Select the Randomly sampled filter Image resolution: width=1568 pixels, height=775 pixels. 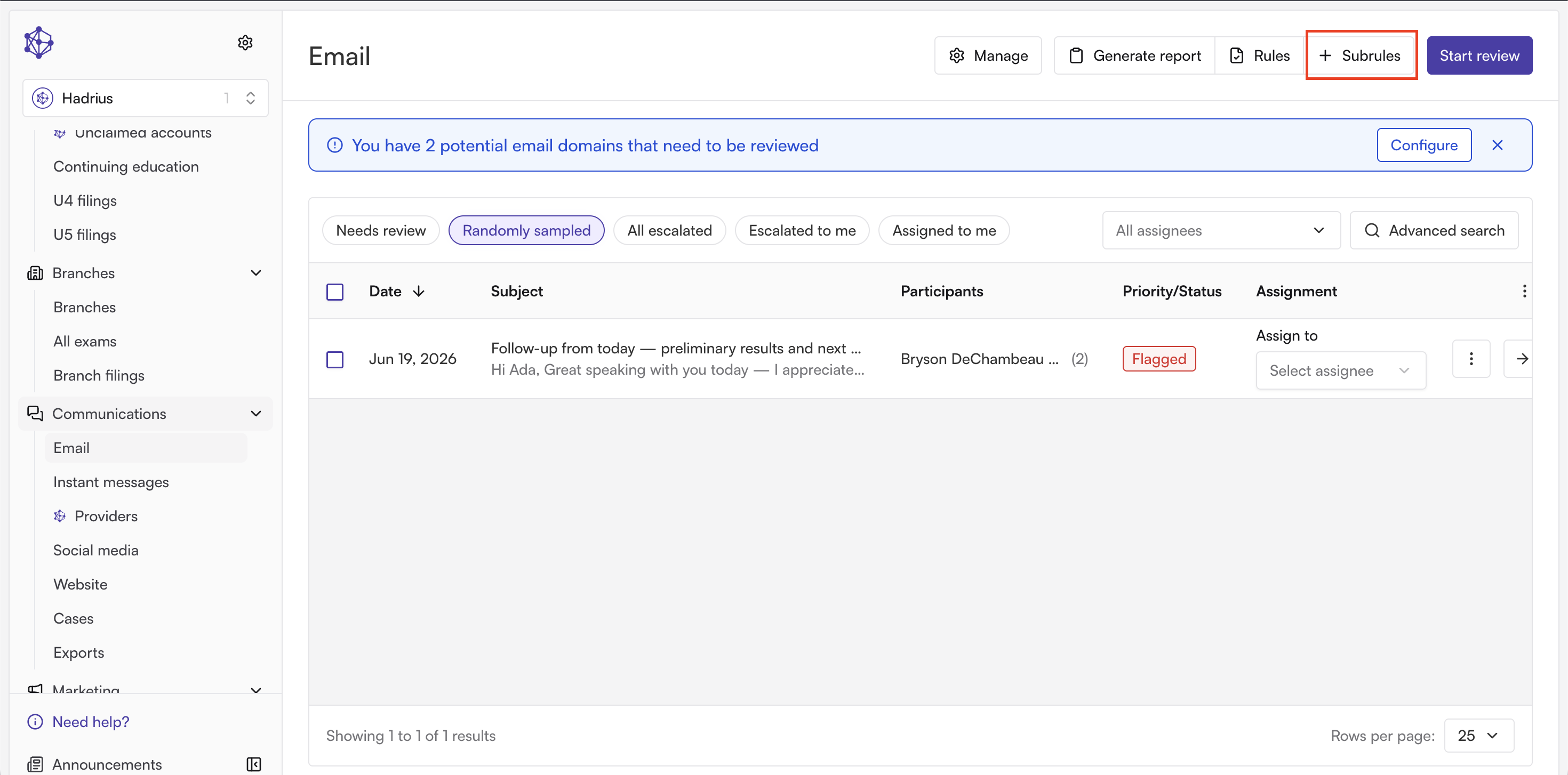click(x=526, y=231)
